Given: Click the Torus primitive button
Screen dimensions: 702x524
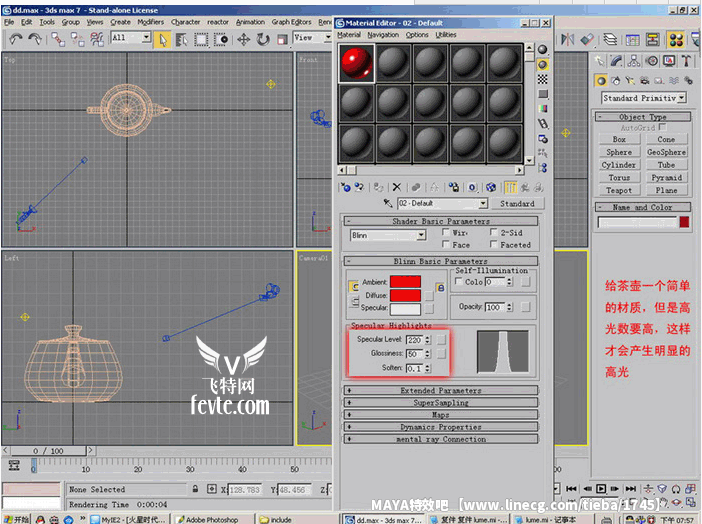Looking at the screenshot, I should (619, 178).
